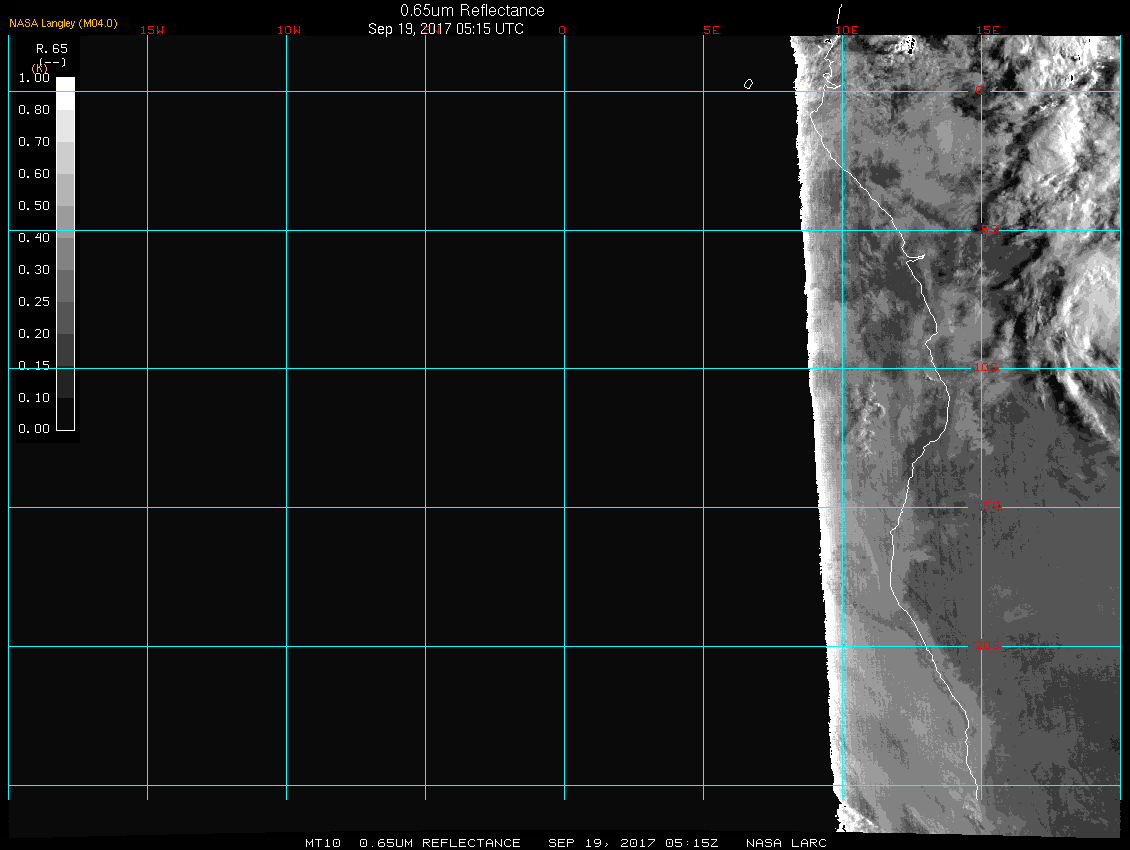The image size is (1130, 850).
Task: Click the coastal inlet notch below 5S
Action: (915, 257)
